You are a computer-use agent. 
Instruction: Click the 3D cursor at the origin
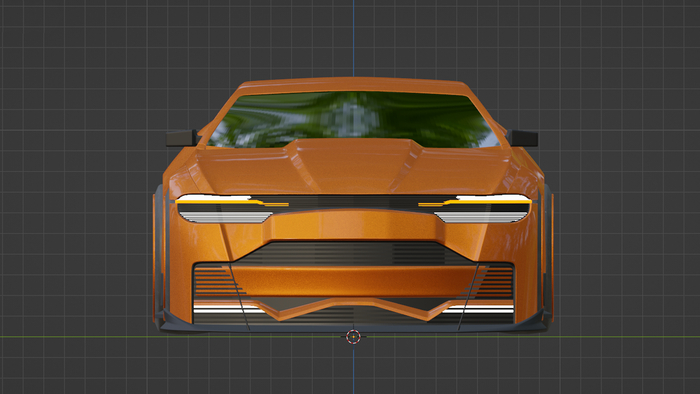coord(353,336)
